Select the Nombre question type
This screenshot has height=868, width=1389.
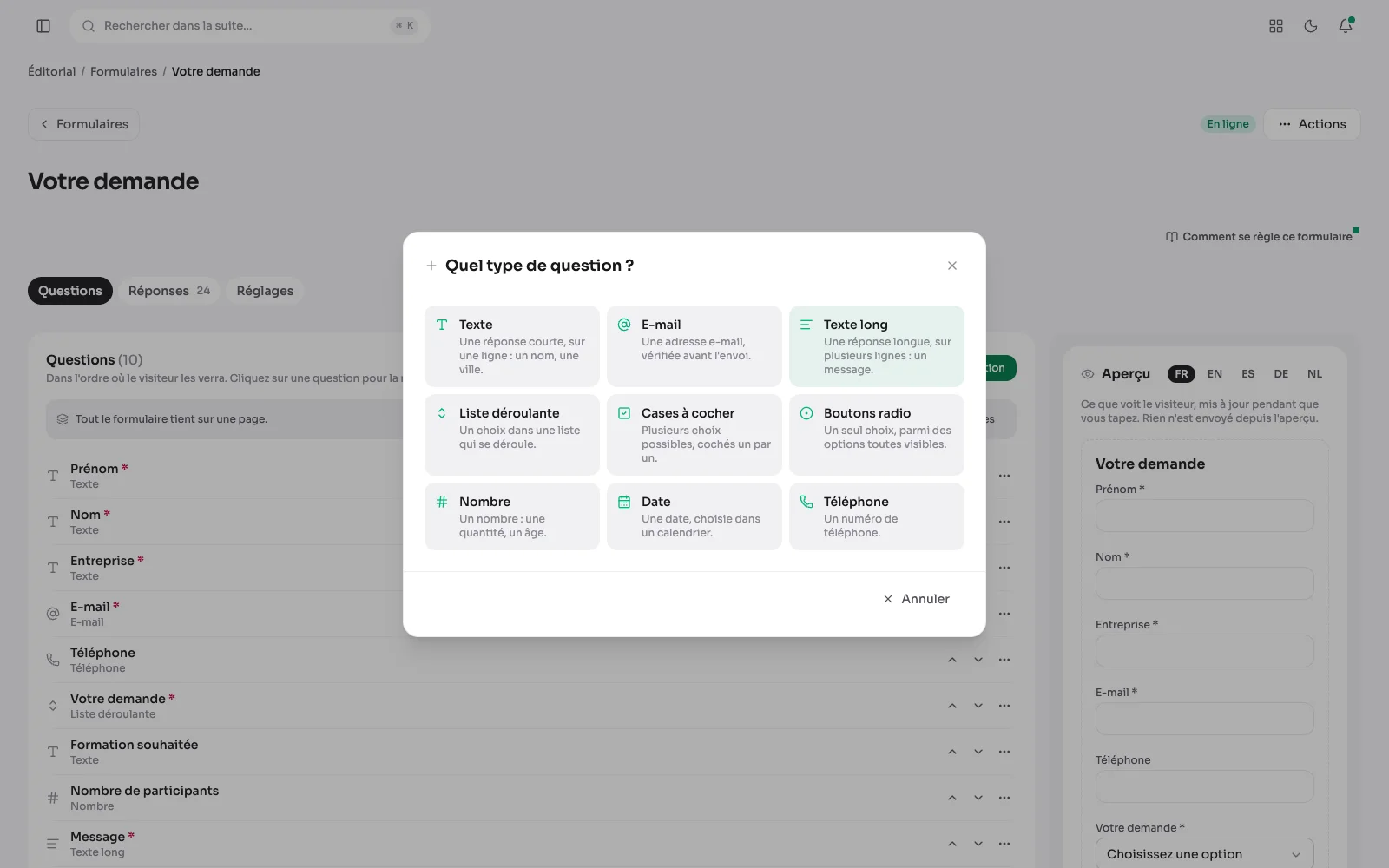click(512, 516)
